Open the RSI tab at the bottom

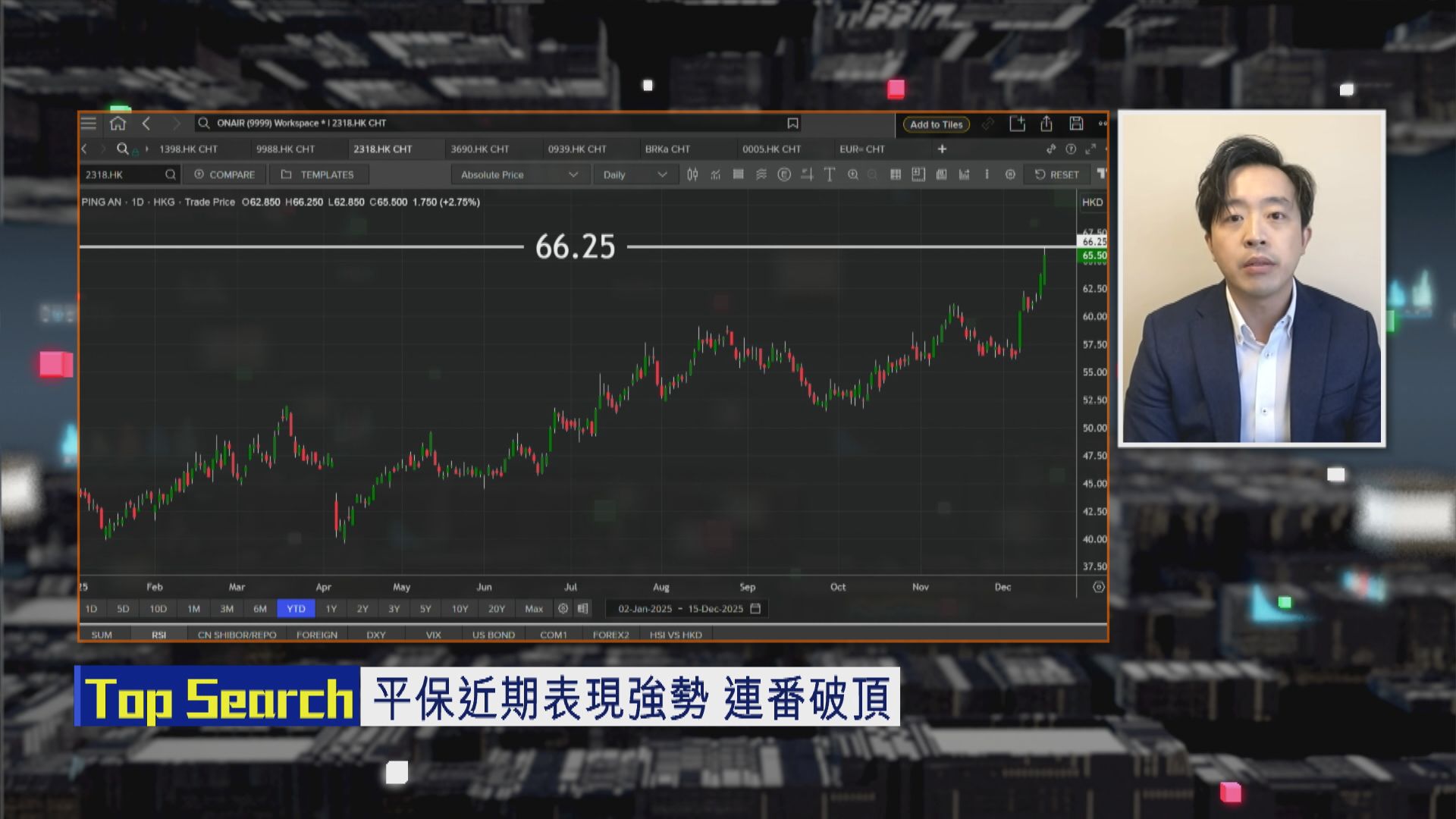click(159, 634)
